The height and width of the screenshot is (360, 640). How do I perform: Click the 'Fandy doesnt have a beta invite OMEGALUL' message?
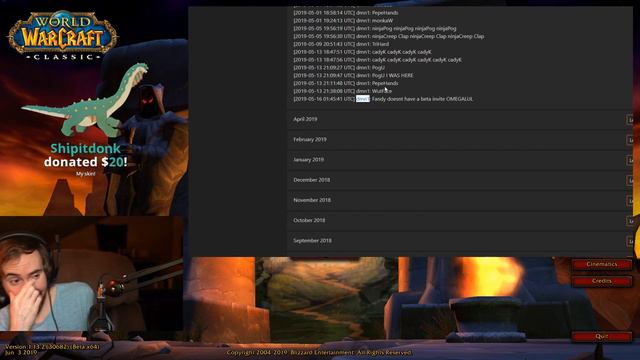pos(422,99)
